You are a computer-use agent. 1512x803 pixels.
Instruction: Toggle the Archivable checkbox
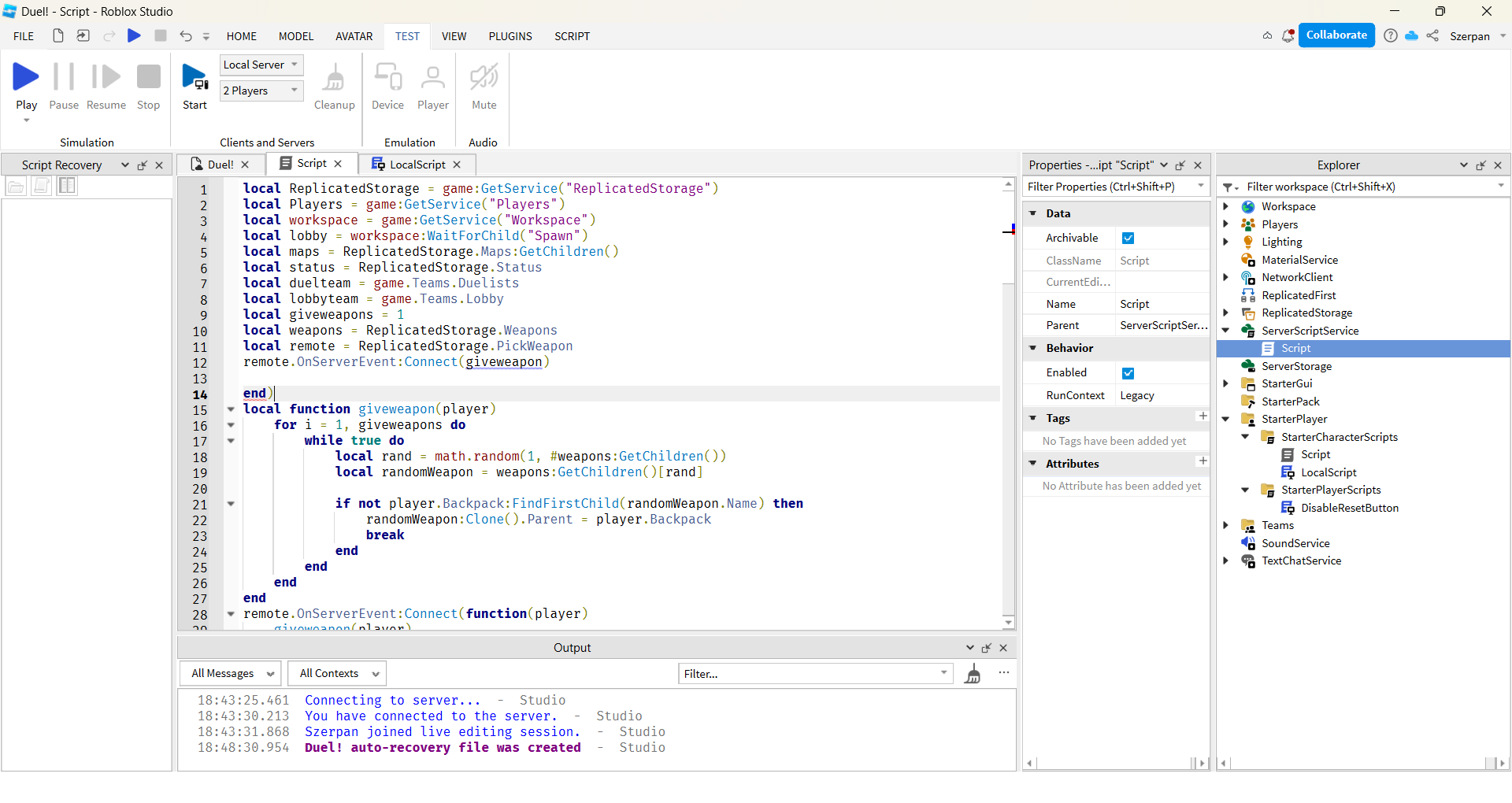point(1128,238)
